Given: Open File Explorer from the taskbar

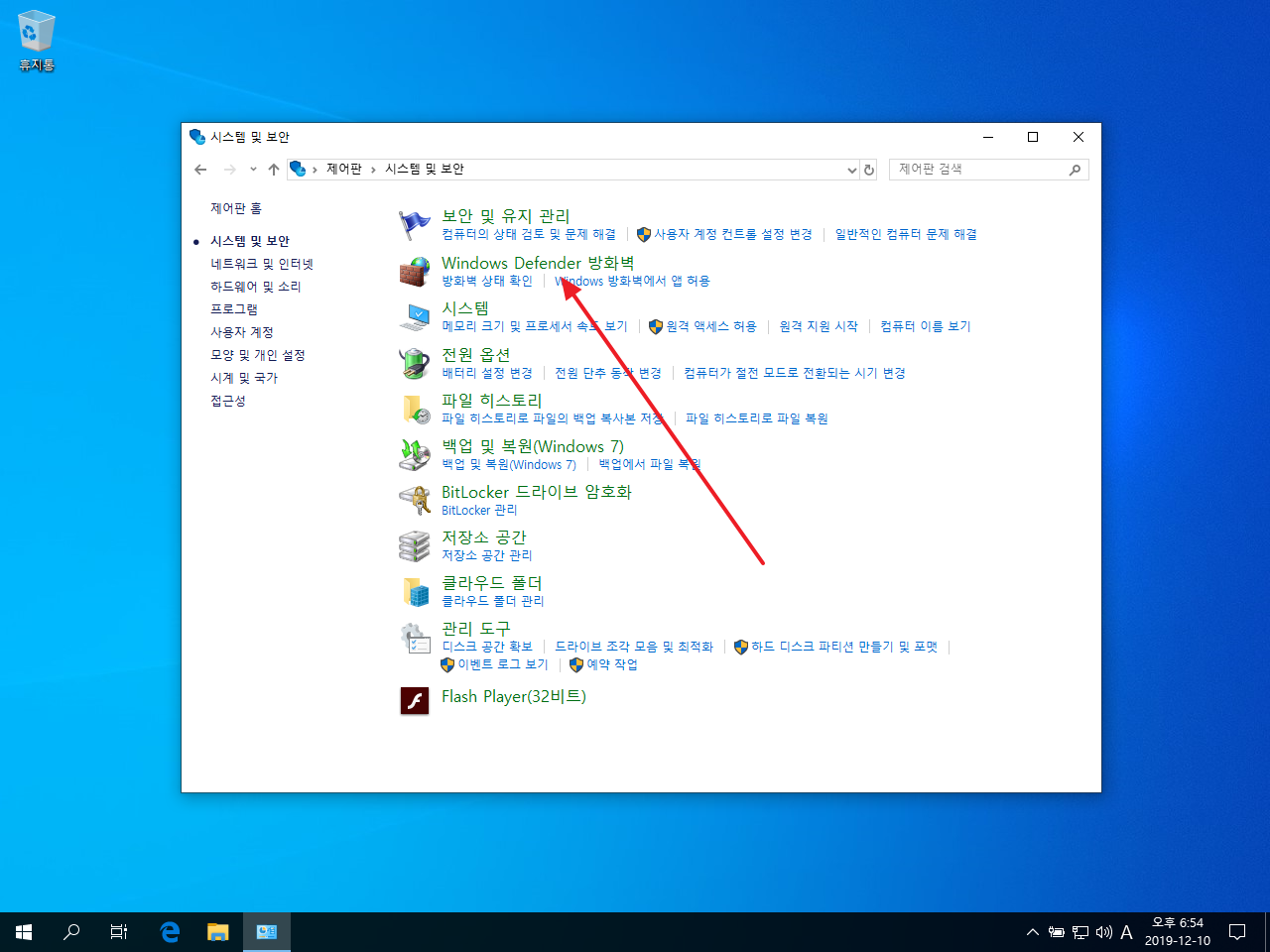Looking at the screenshot, I should (x=217, y=931).
